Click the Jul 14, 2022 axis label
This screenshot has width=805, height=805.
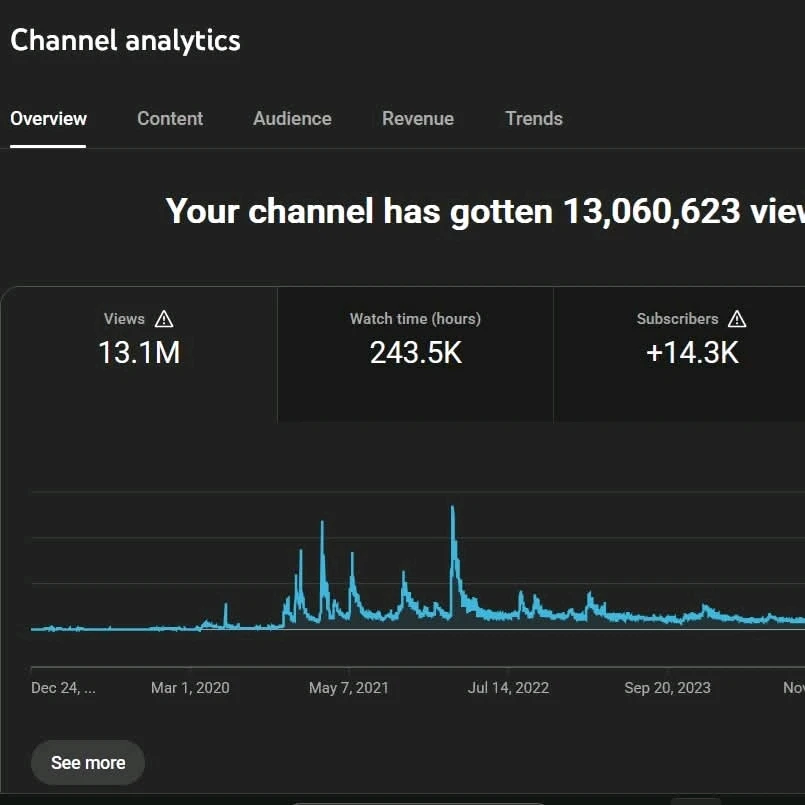[508, 688]
